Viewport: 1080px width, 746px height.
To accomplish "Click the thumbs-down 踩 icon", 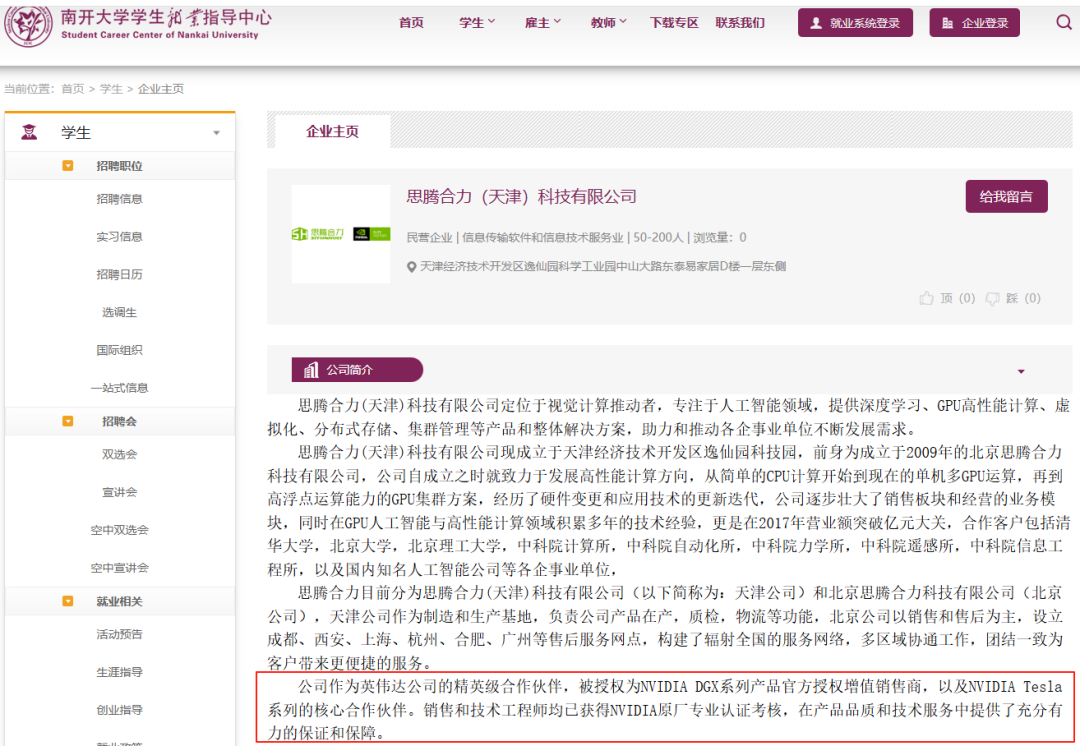I will 992,298.
